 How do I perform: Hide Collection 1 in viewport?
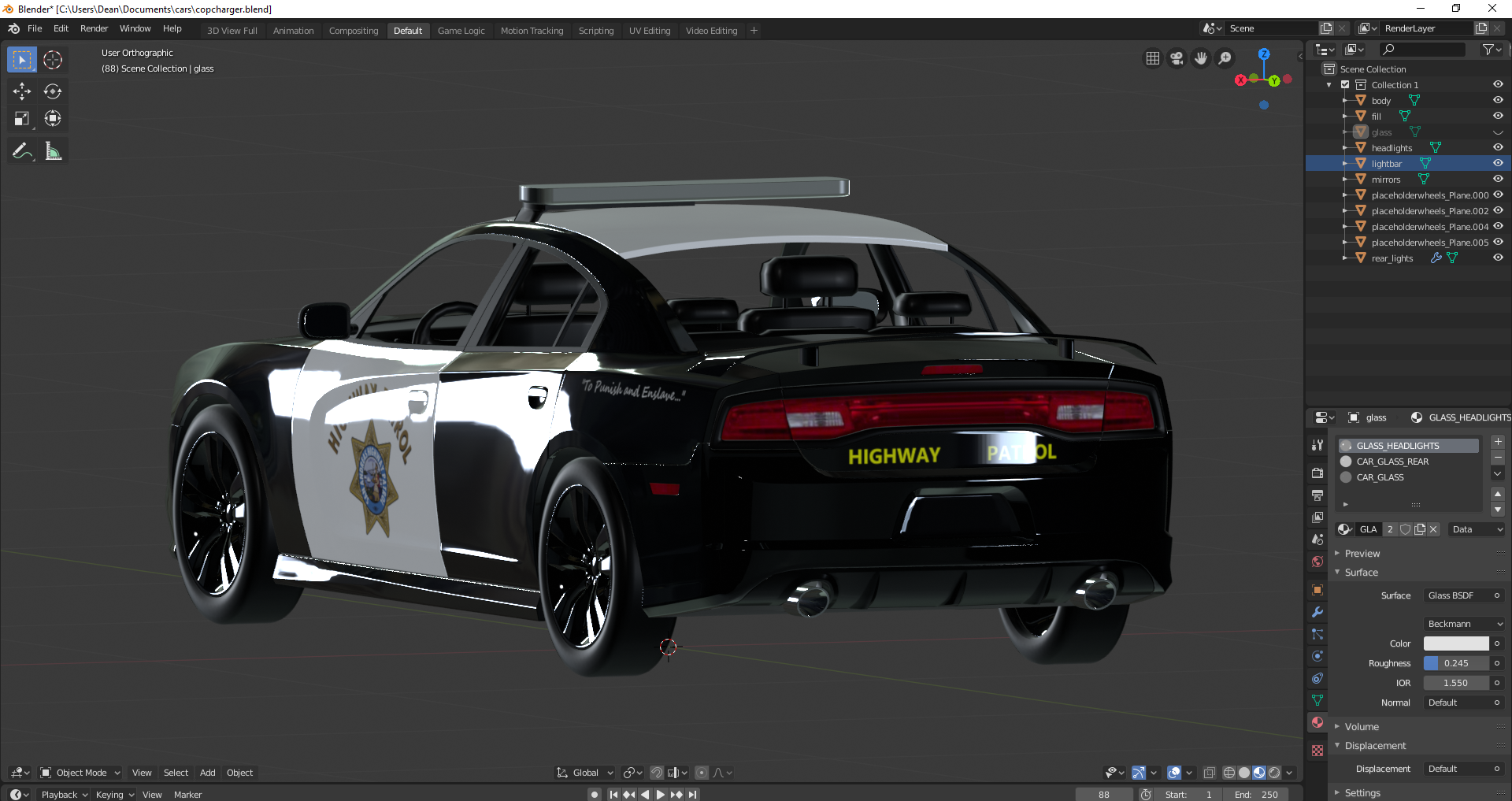1498,85
